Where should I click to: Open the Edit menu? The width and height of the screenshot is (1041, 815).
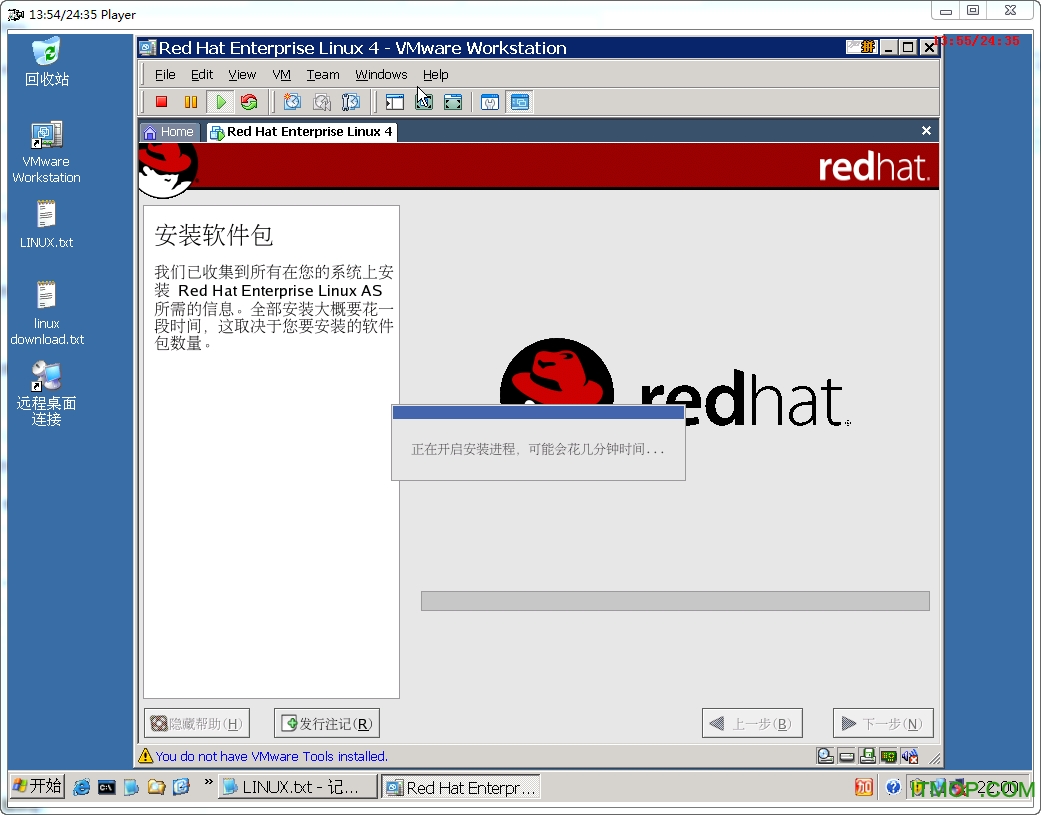point(202,74)
